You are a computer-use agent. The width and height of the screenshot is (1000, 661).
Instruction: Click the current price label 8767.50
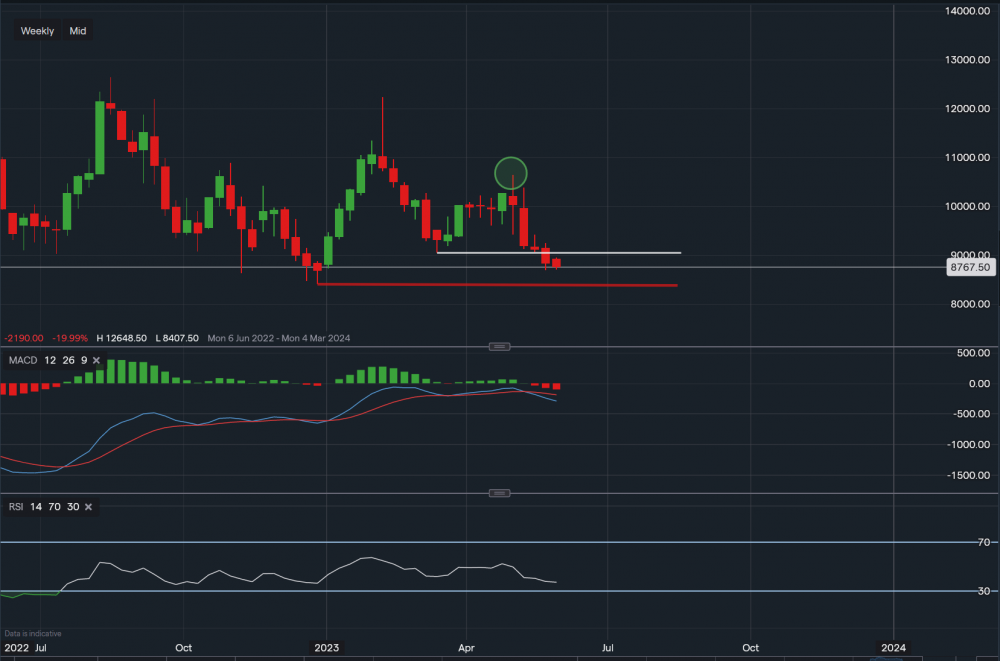[971, 268]
